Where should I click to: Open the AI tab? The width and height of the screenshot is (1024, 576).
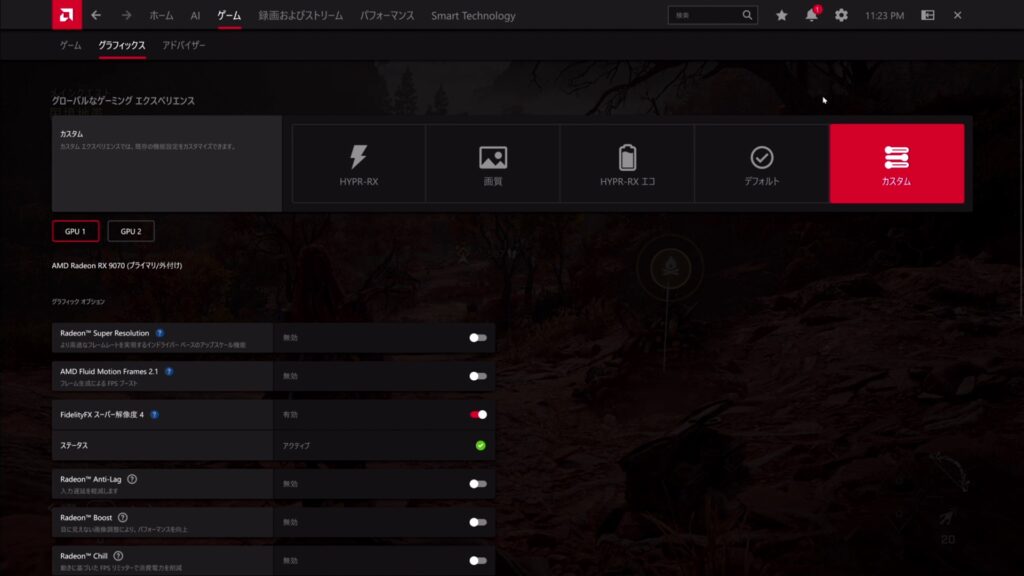point(195,16)
